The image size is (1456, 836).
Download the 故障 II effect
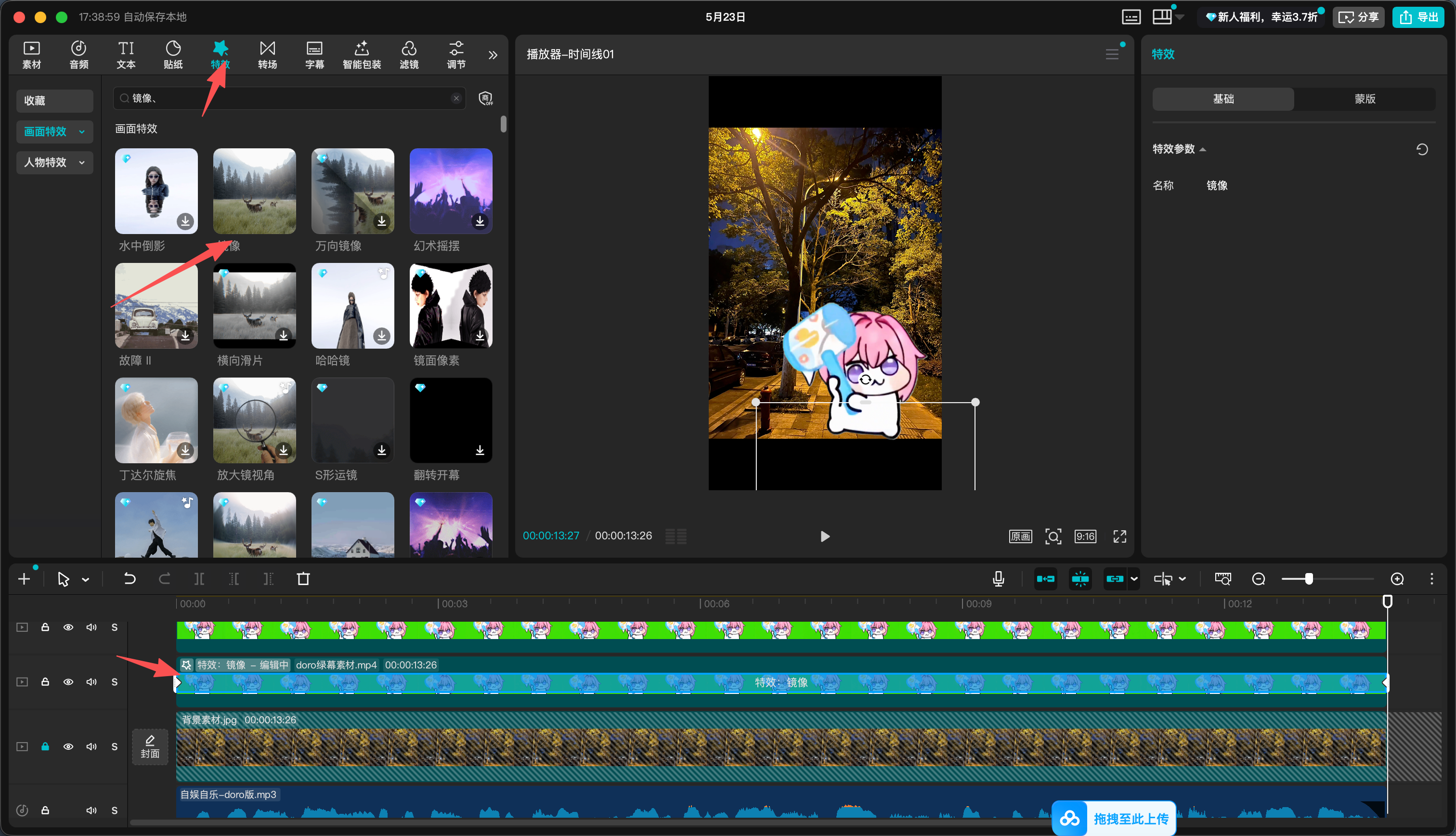pos(185,335)
